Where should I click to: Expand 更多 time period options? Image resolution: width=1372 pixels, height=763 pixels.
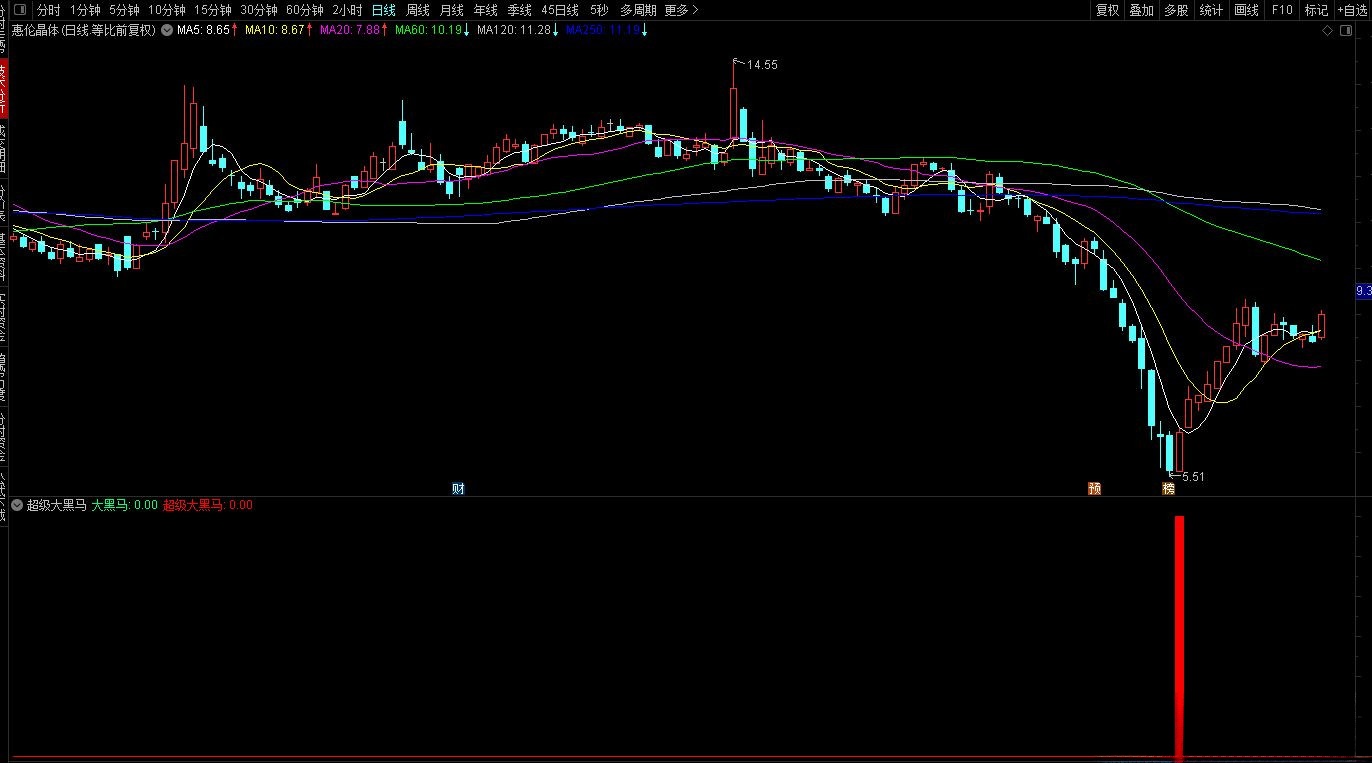tap(681, 10)
